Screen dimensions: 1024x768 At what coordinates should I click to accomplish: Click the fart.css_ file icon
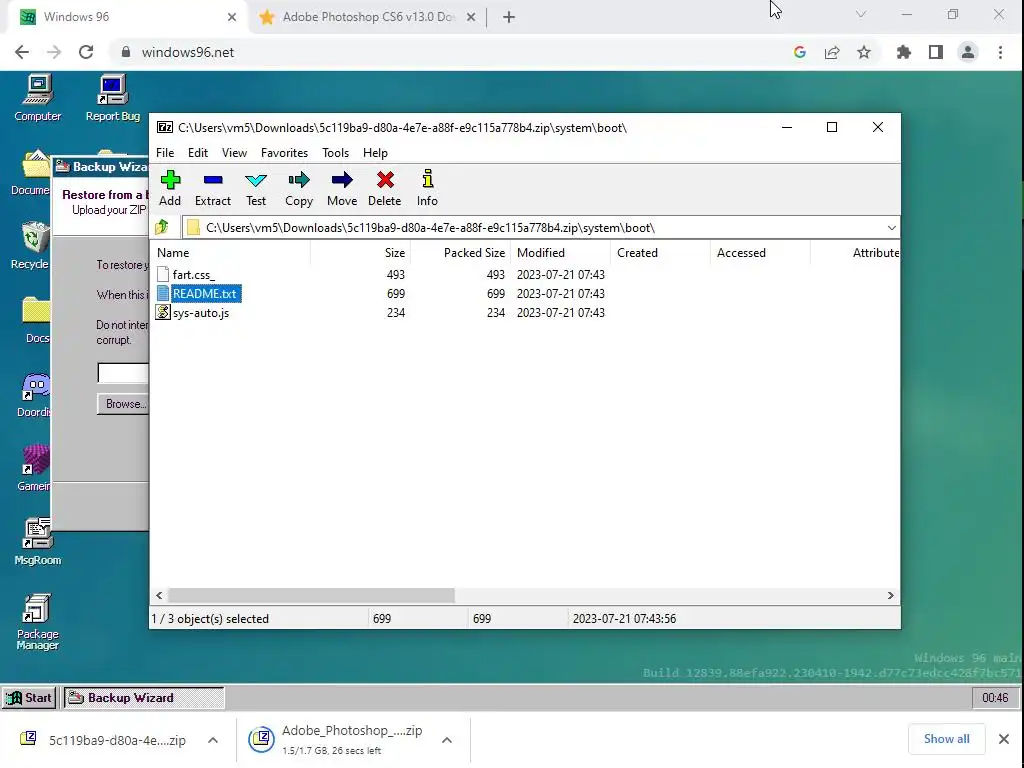pyautogui.click(x=163, y=274)
